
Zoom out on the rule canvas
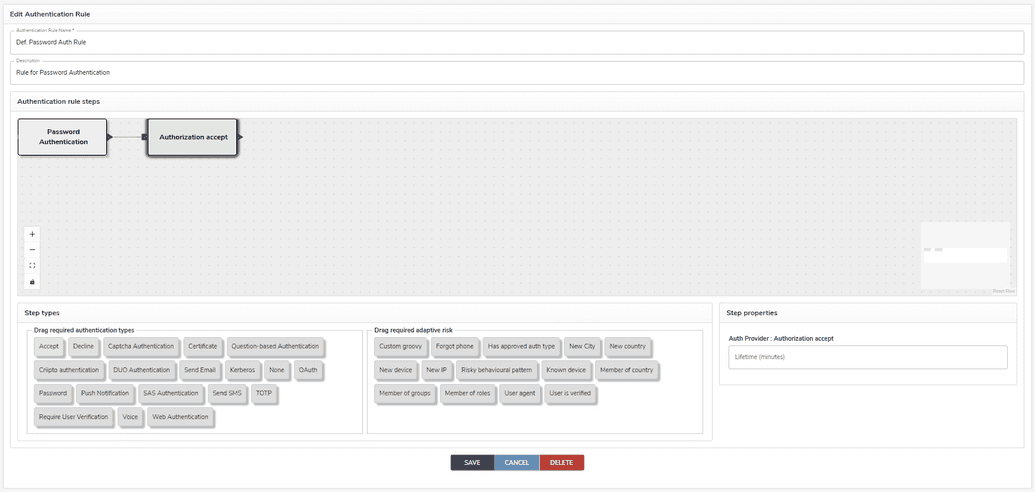(32, 250)
